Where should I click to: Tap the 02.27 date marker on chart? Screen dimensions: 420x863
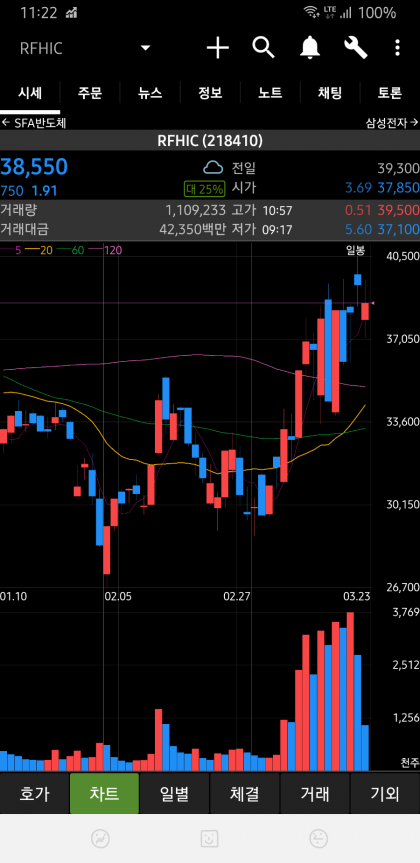237,596
